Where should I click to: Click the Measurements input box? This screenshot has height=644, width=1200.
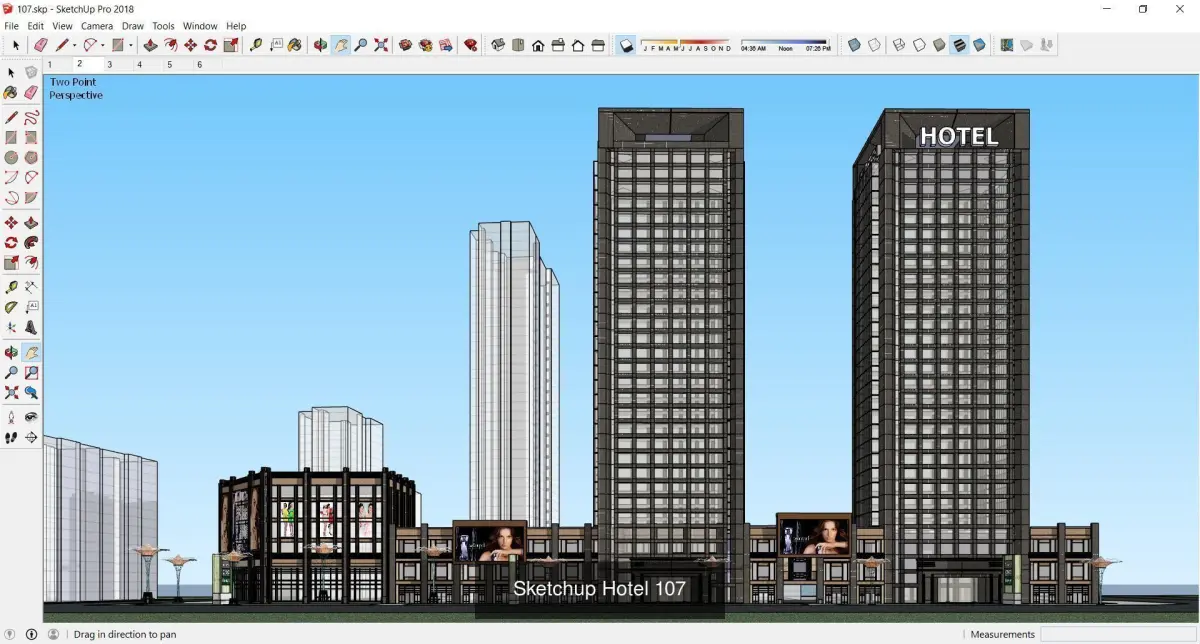pos(1117,634)
